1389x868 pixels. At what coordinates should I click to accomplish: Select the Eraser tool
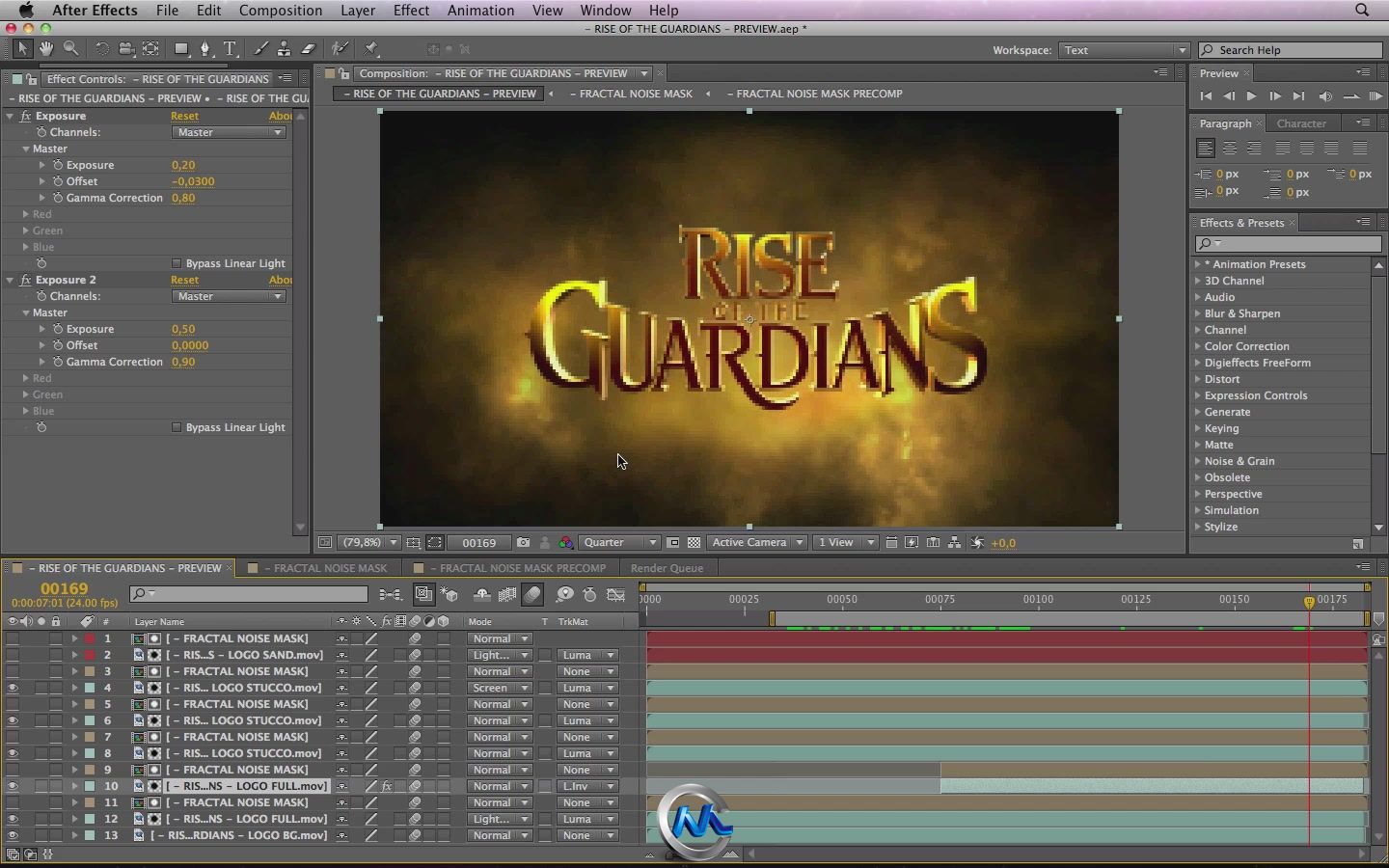pos(309,48)
